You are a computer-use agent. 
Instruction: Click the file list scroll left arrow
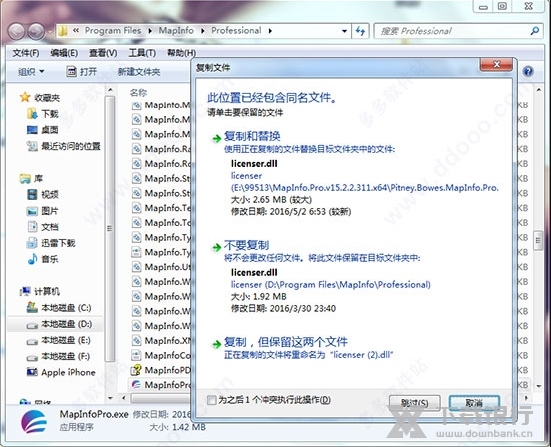coord(124,398)
